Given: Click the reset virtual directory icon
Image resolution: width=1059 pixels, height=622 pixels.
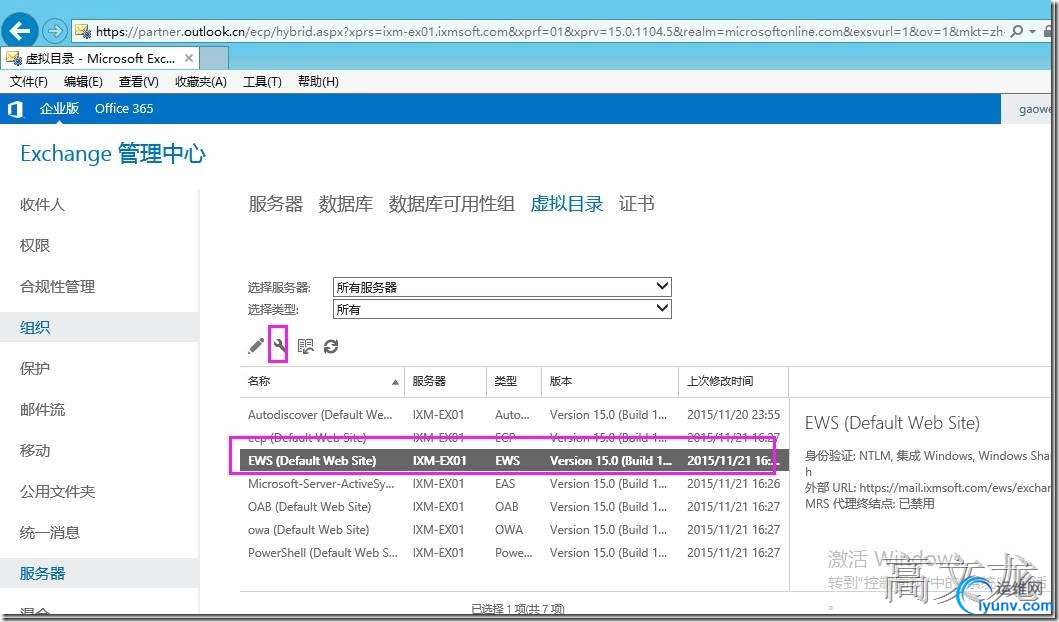Looking at the screenshot, I should [x=305, y=346].
